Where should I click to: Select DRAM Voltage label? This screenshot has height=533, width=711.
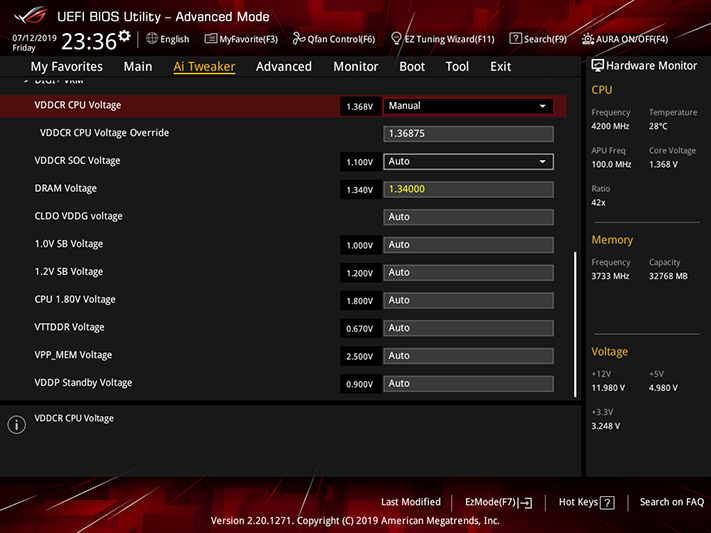coord(66,188)
